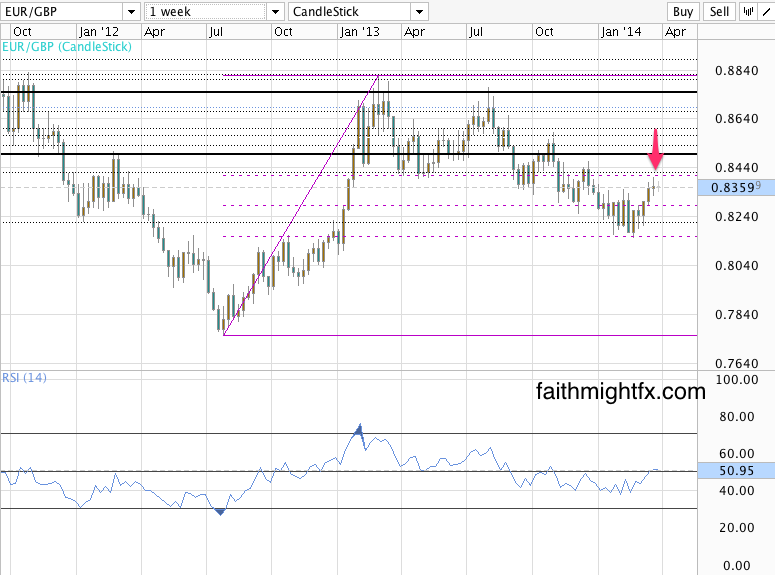
Task: Click the CandleStick chart type field
Action: click(x=349, y=11)
